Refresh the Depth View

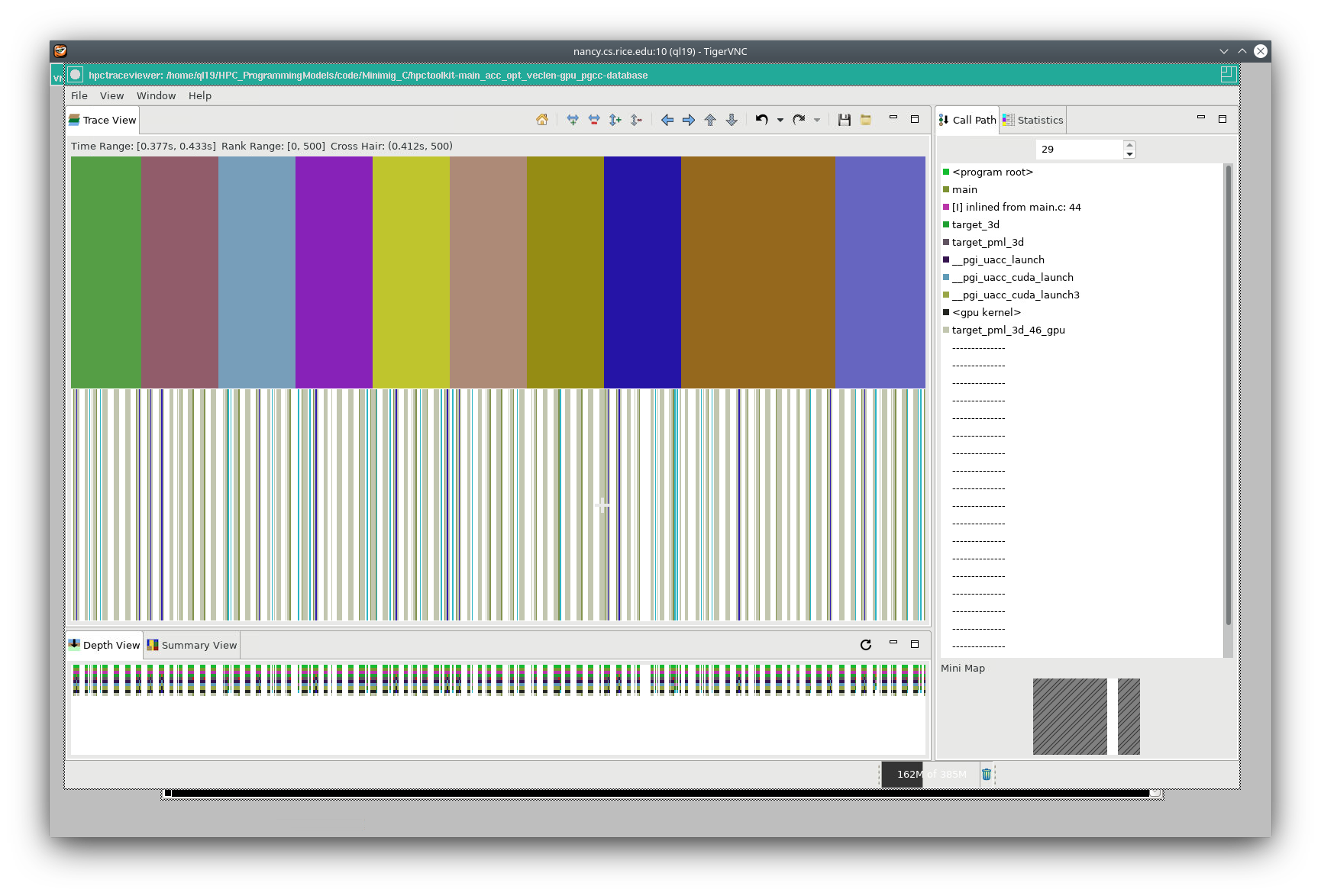866,645
